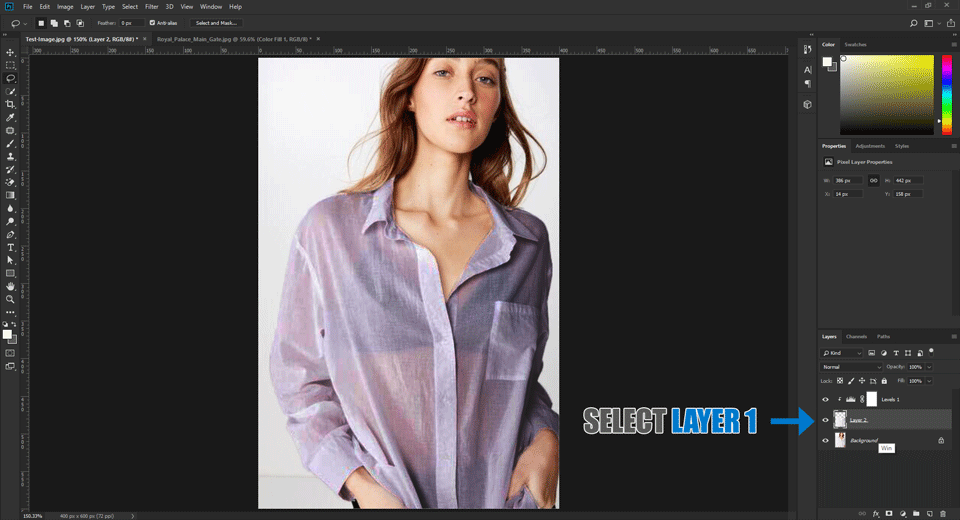The image size is (960, 520).
Task: Select the Horizontal Type tool
Action: point(10,247)
